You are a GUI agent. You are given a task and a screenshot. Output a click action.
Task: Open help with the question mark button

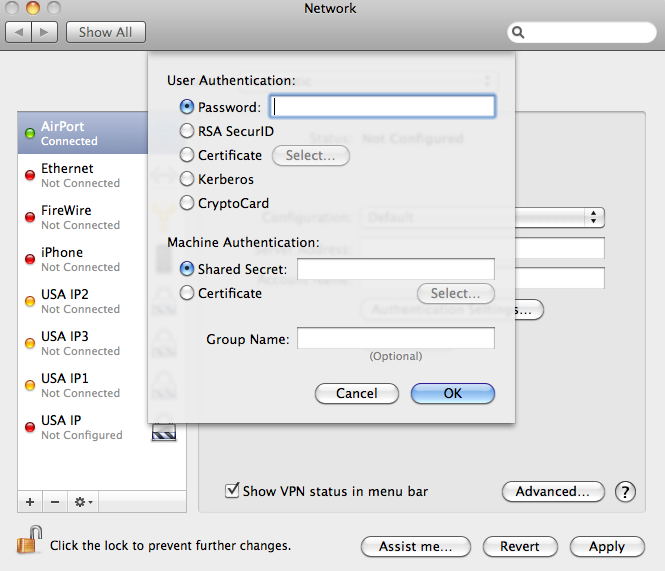click(x=625, y=492)
